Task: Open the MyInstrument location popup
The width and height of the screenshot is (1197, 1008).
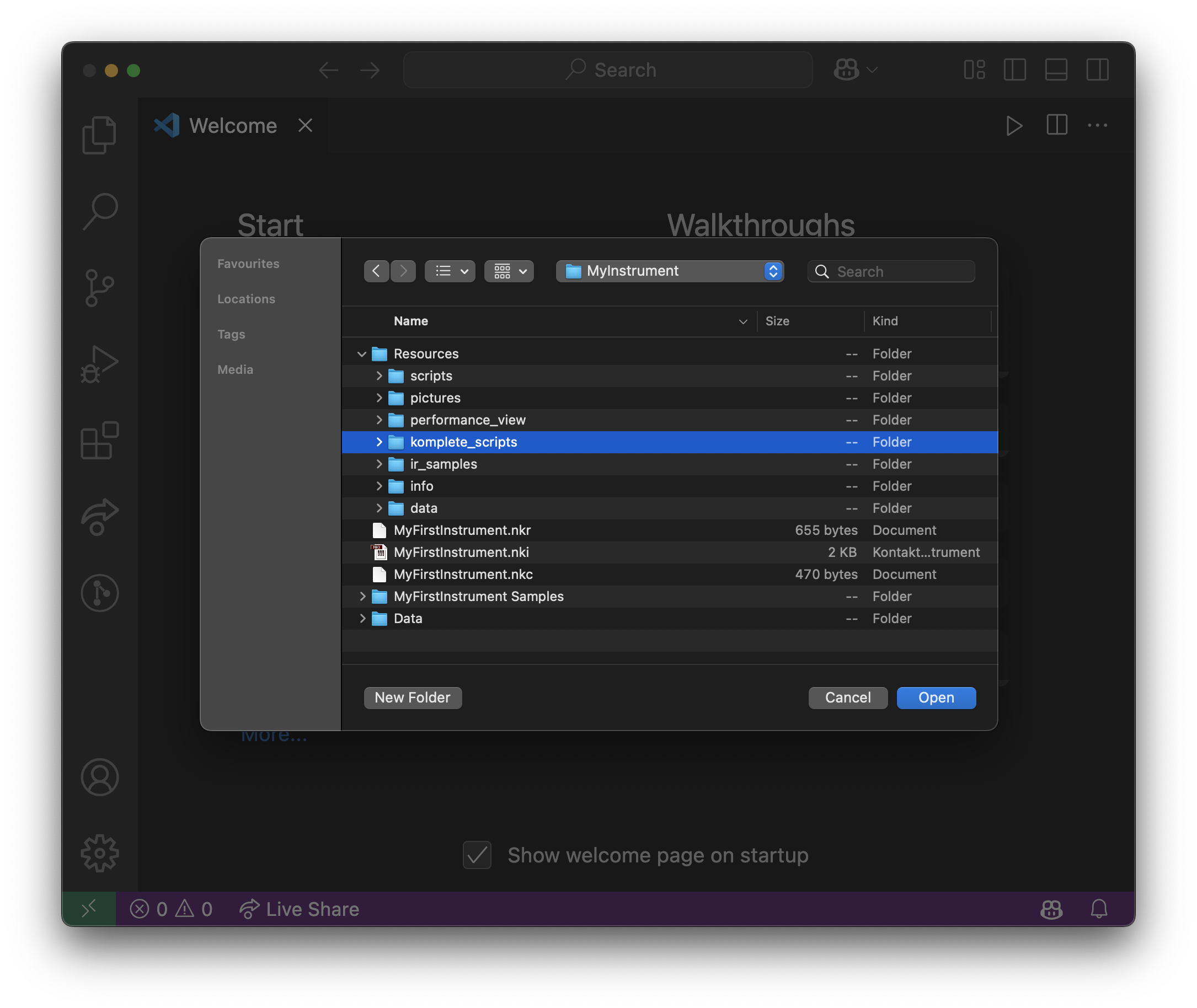Action: coord(670,271)
